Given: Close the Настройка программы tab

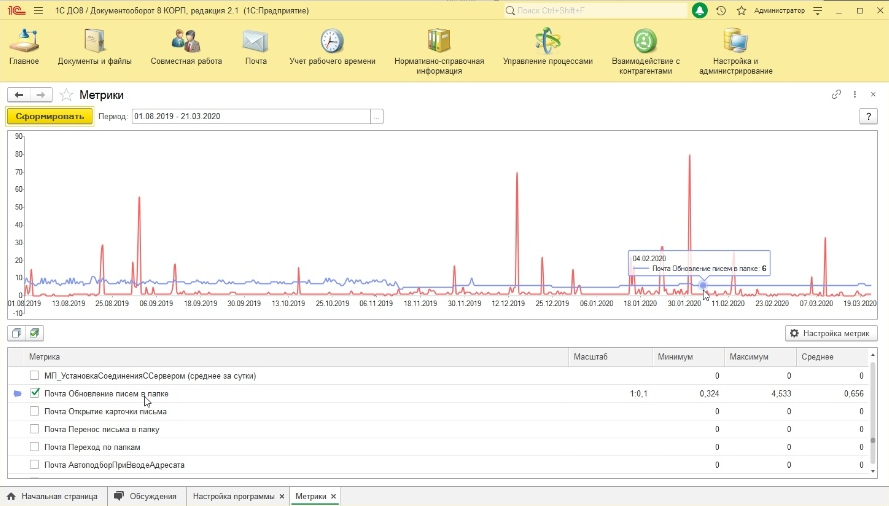Looking at the screenshot, I should click(x=282, y=496).
